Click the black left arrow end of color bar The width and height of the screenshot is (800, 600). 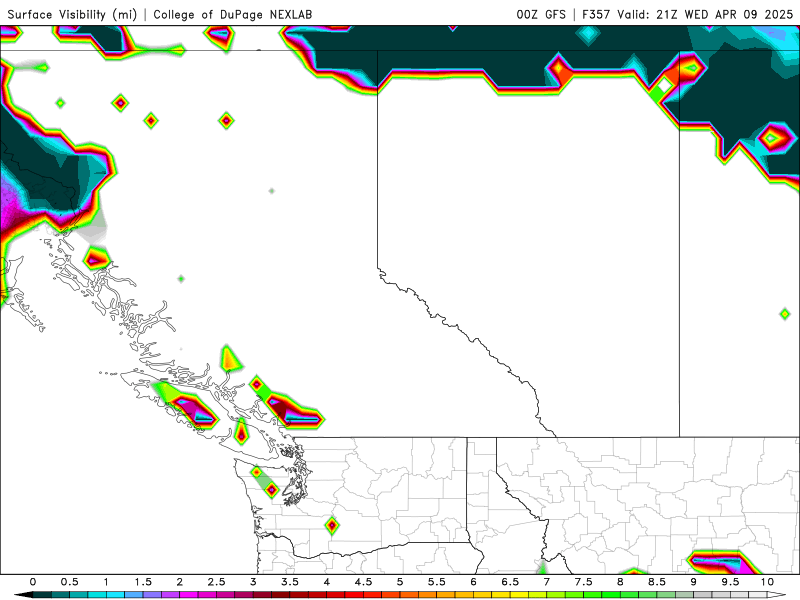point(23,595)
